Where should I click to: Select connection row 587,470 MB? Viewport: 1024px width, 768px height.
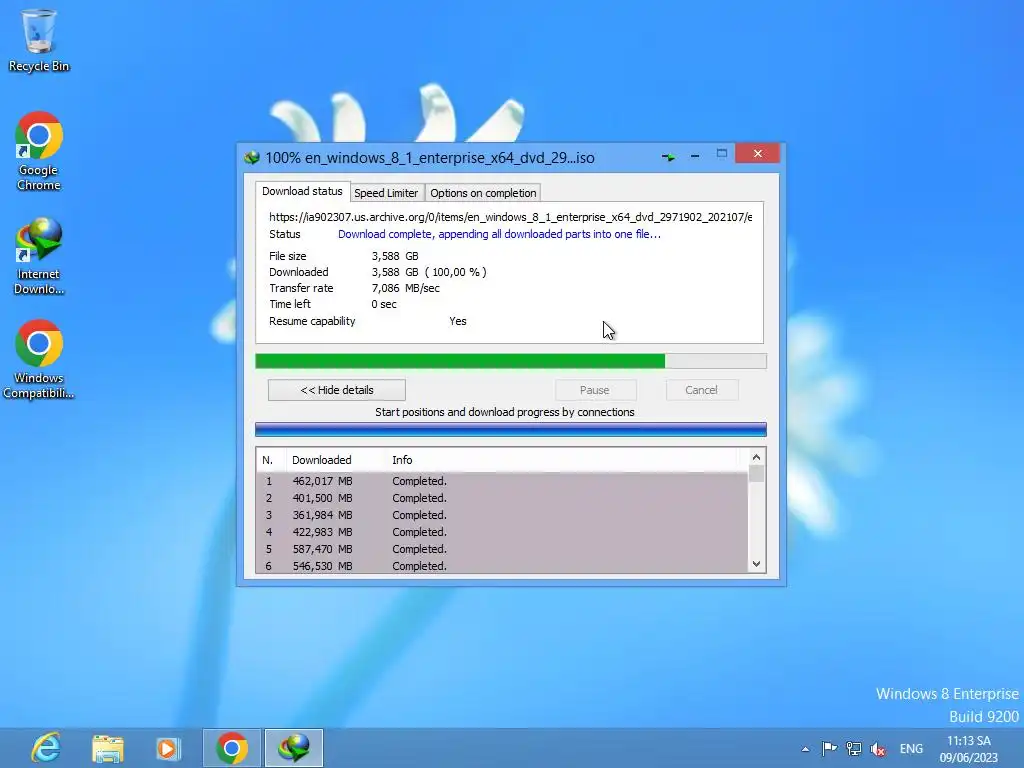[x=502, y=549]
